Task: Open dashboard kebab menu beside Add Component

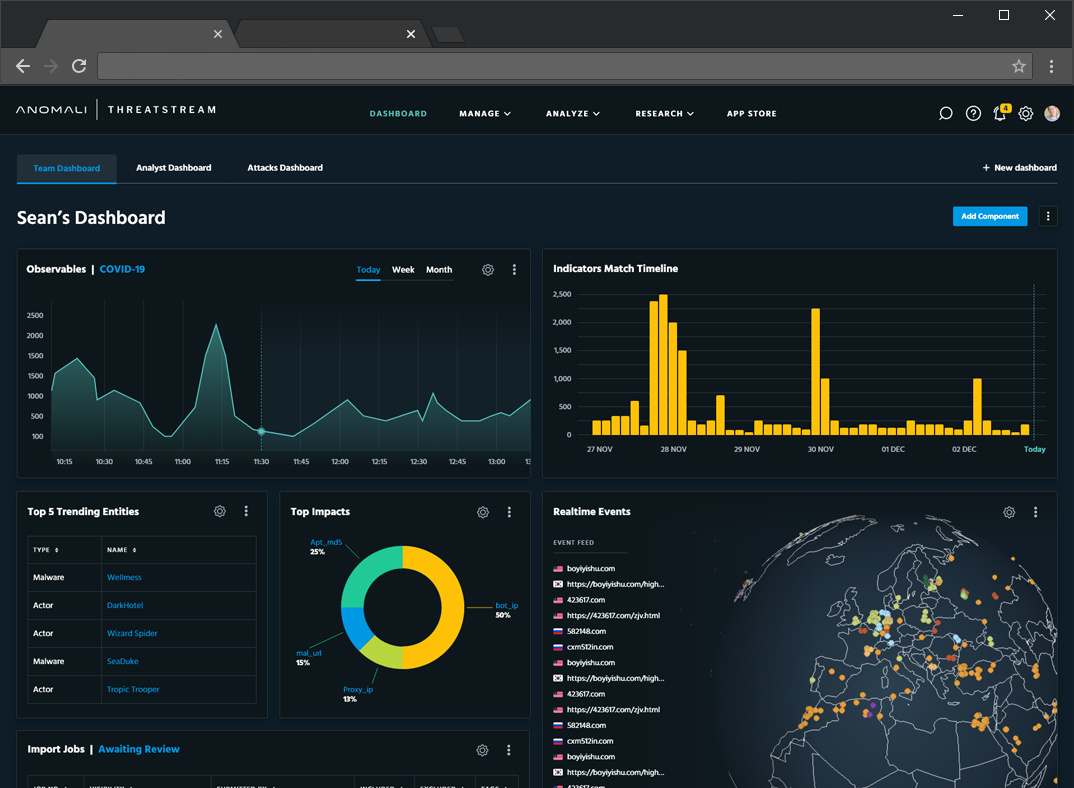Action: [x=1048, y=217]
